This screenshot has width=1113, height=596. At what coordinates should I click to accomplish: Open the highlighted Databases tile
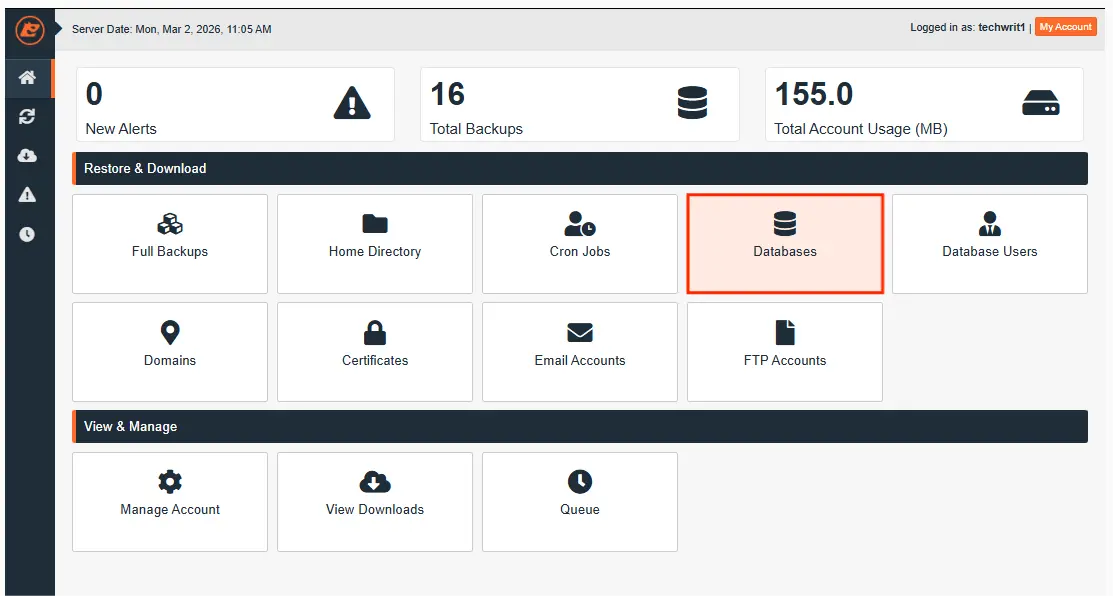point(785,243)
